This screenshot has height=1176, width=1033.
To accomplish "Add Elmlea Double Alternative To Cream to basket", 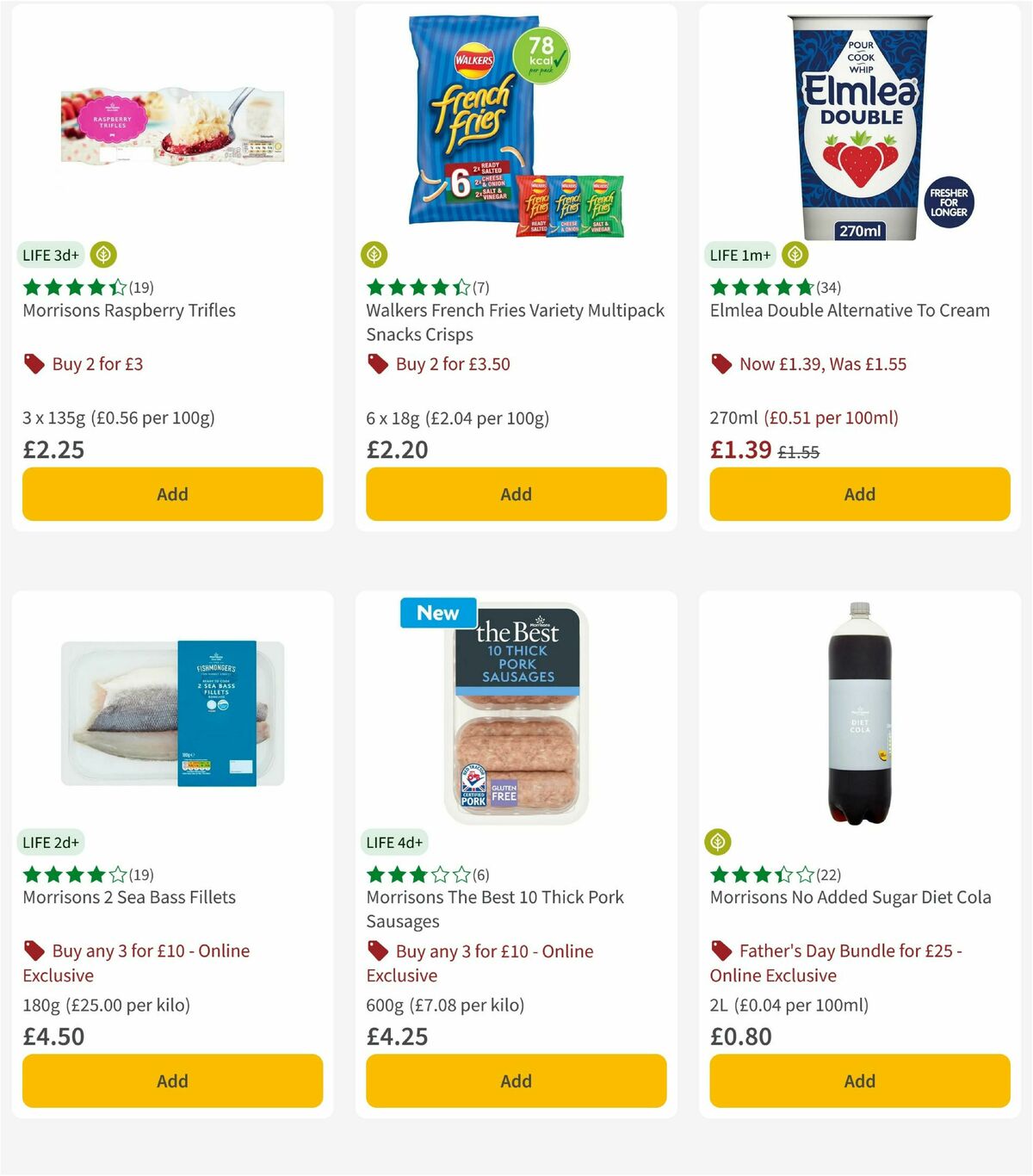I will [x=858, y=494].
